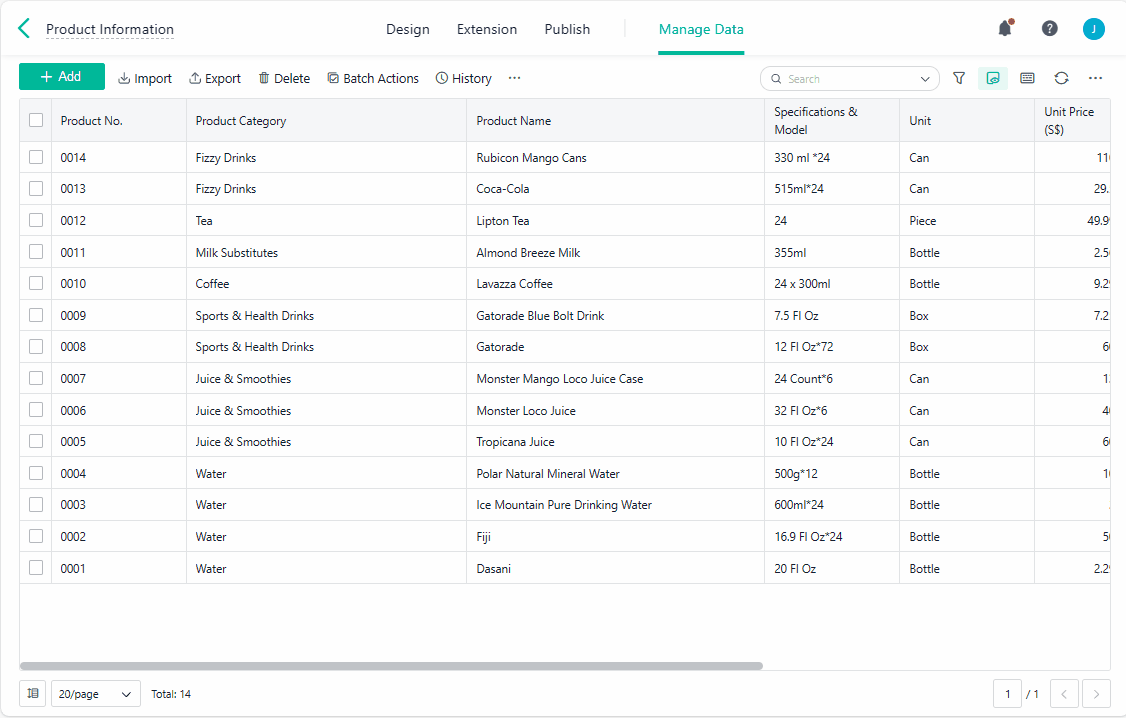
Task: Expand the search field dropdown arrow
Action: point(925,79)
